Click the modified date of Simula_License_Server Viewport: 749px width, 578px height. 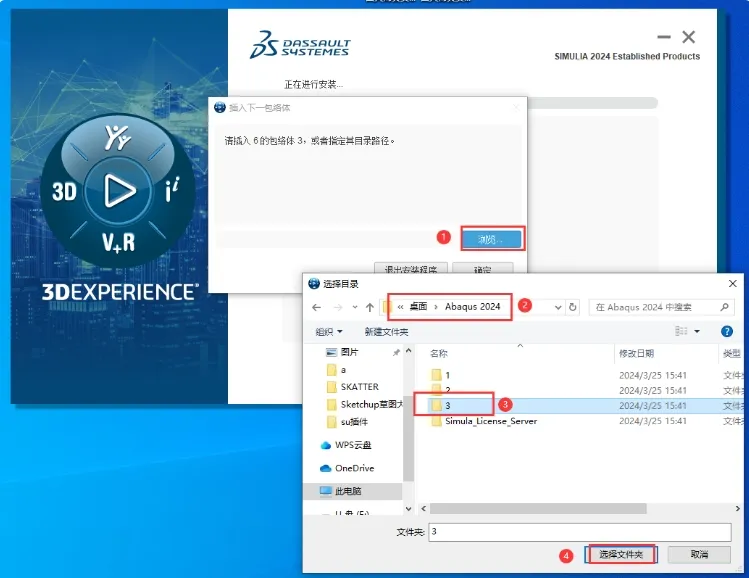tap(653, 421)
